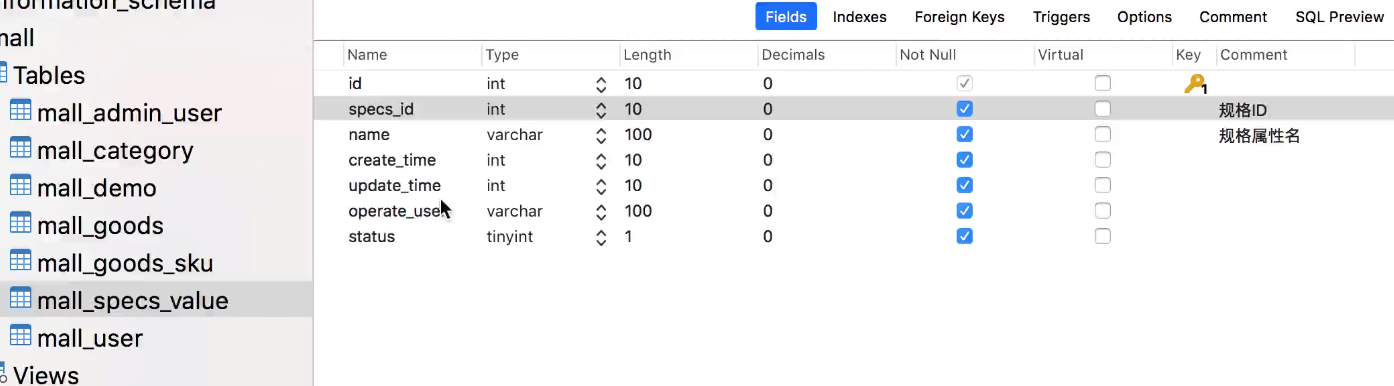Viewport: 1394px width, 386px height.
Task: Select the Triggers tab
Action: [1061, 17]
